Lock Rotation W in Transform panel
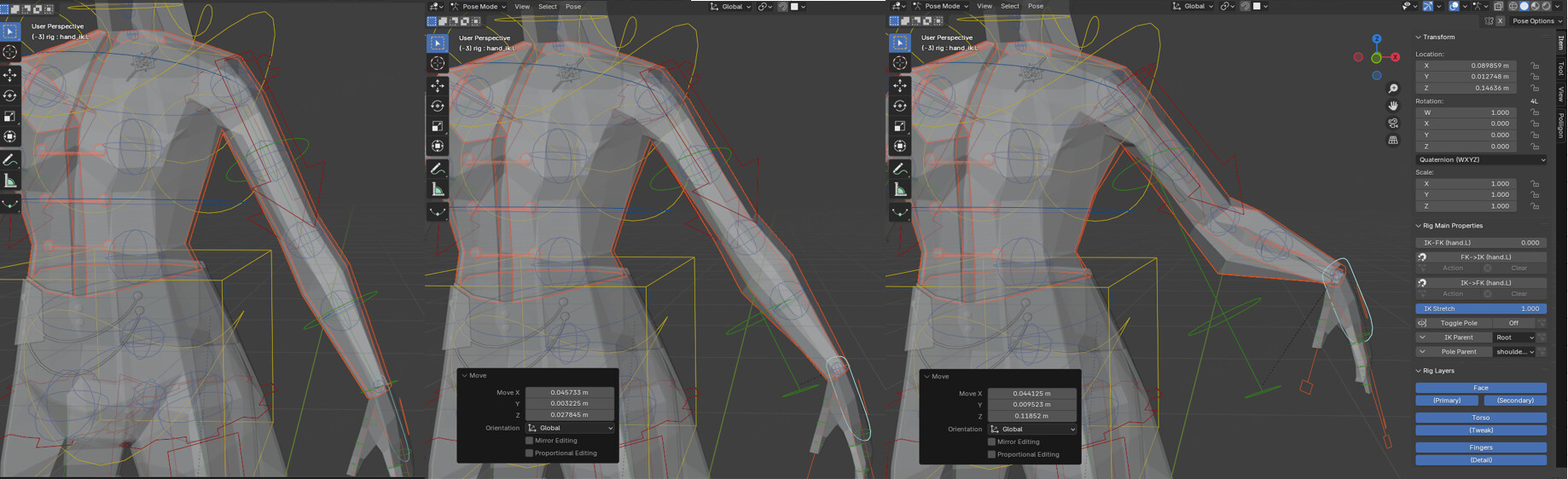1568x479 pixels. click(1535, 113)
